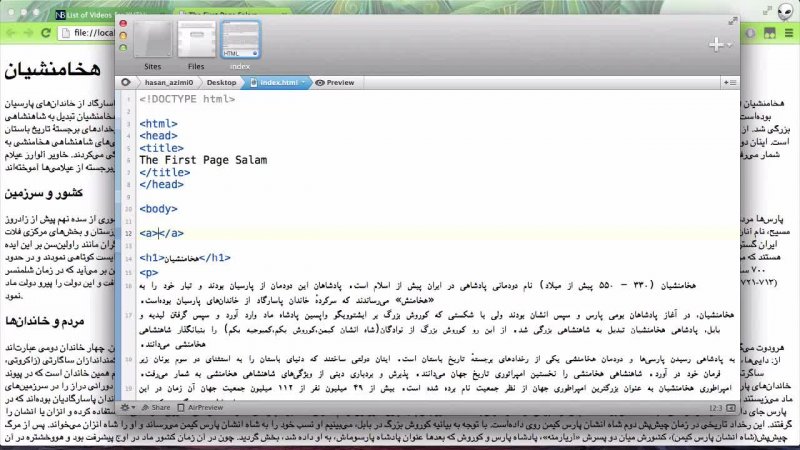
Task: Switch to Preview with the eye icon
Action: (x=335, y=82)
